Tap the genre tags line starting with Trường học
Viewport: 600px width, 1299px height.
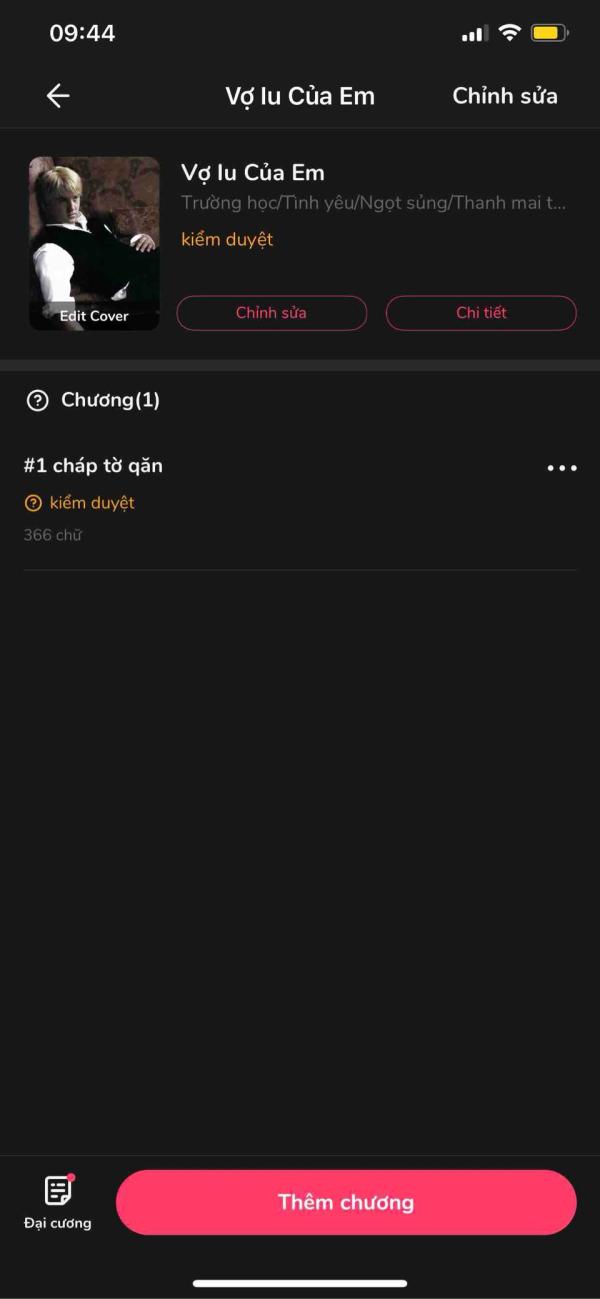pyautogui.click(x=373, y=203)
